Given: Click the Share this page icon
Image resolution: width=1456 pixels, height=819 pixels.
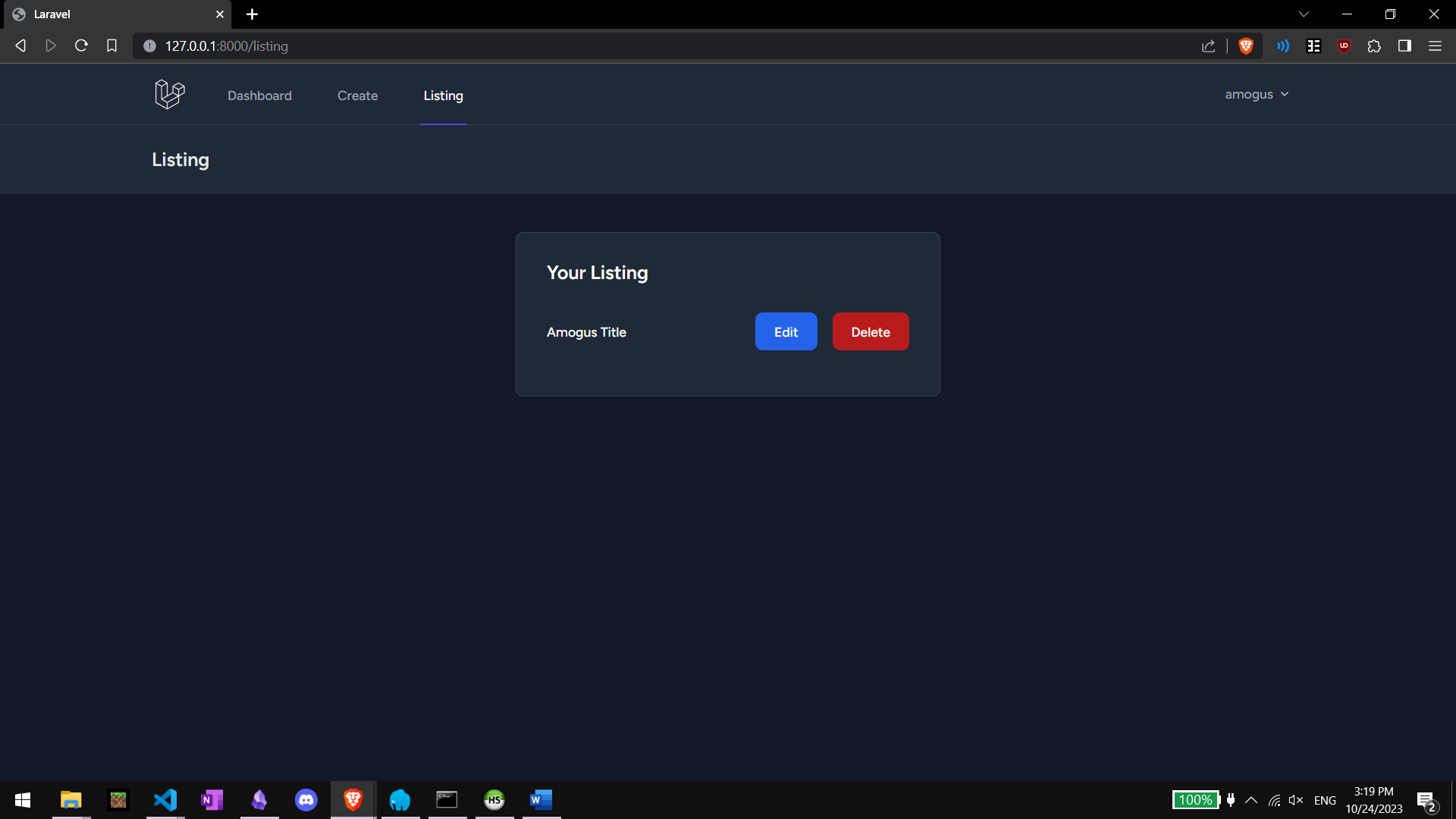Looking at the screenshot, I should click(x=1208, y=46).
